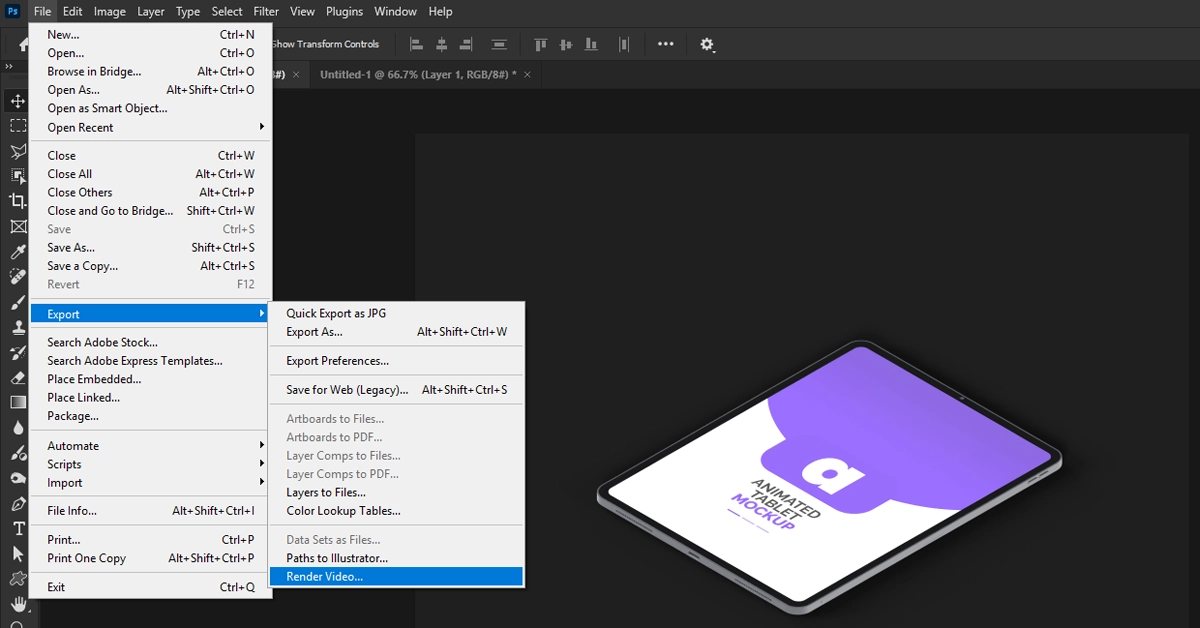The height and width of the screenshot is (628, 1200).
Task: Choose Export Preferences
Action: point(396,361)
